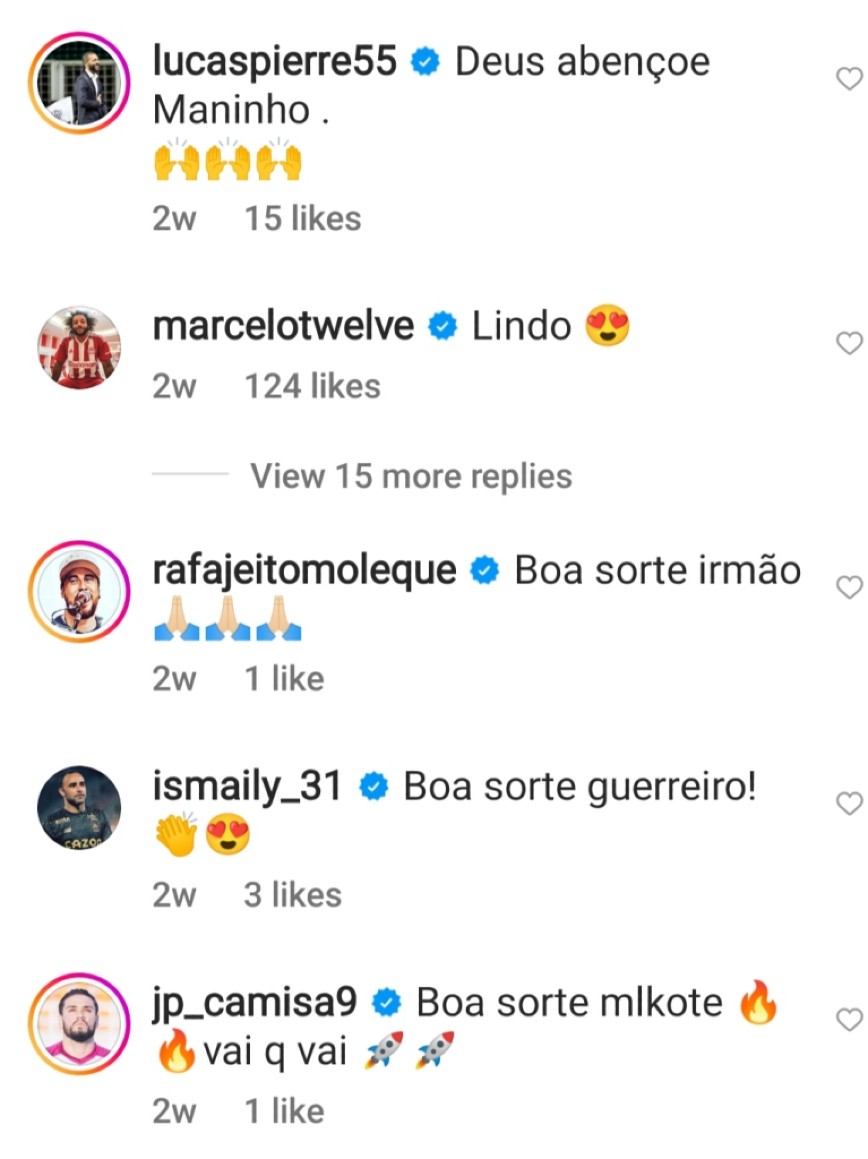Viewport: 868px width, 1159px height.
Task: Expand View 15 more replies
Action: click(x=411, y=476)
